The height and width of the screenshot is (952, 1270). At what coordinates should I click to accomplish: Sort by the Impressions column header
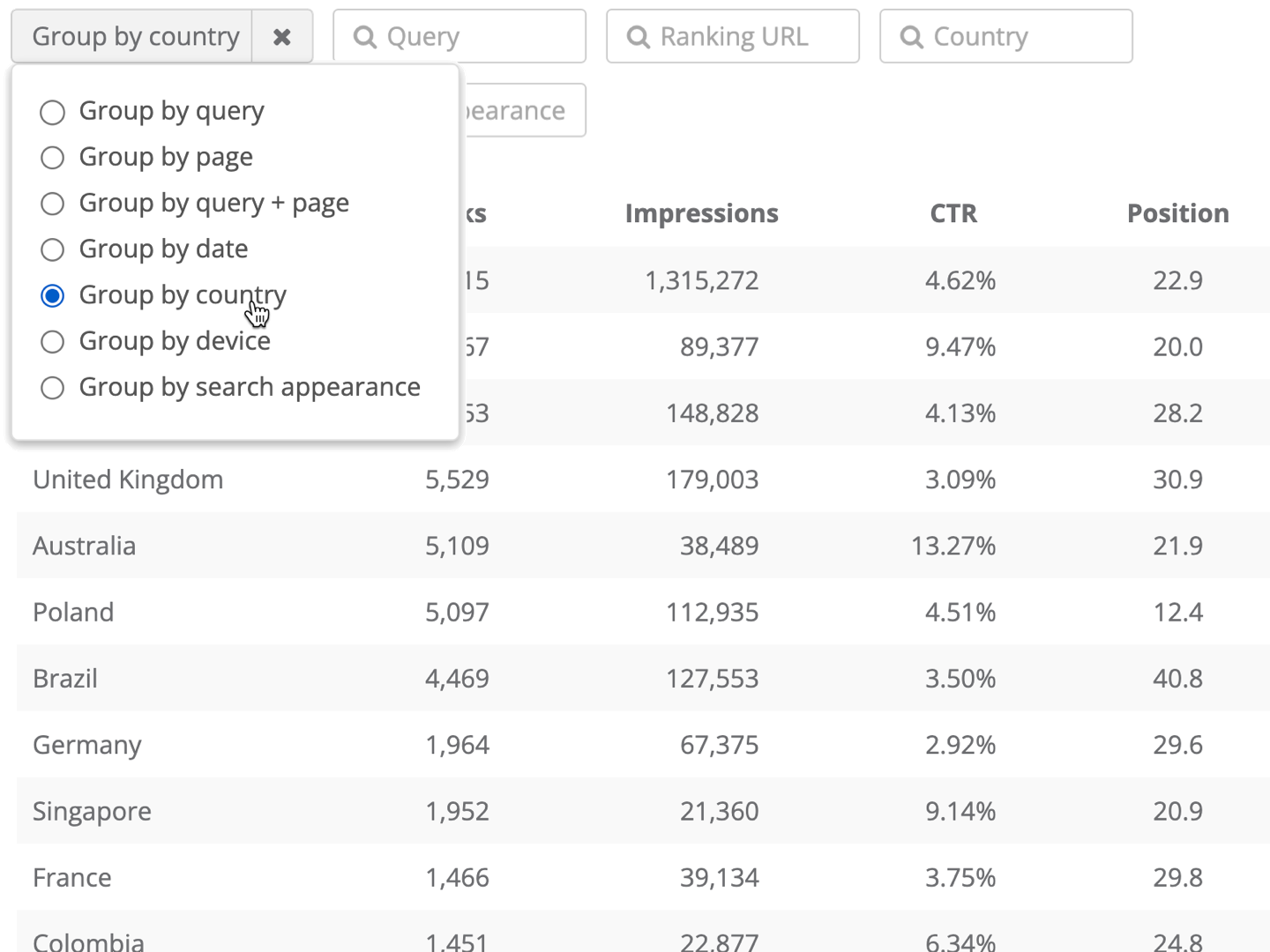[702, 213]
